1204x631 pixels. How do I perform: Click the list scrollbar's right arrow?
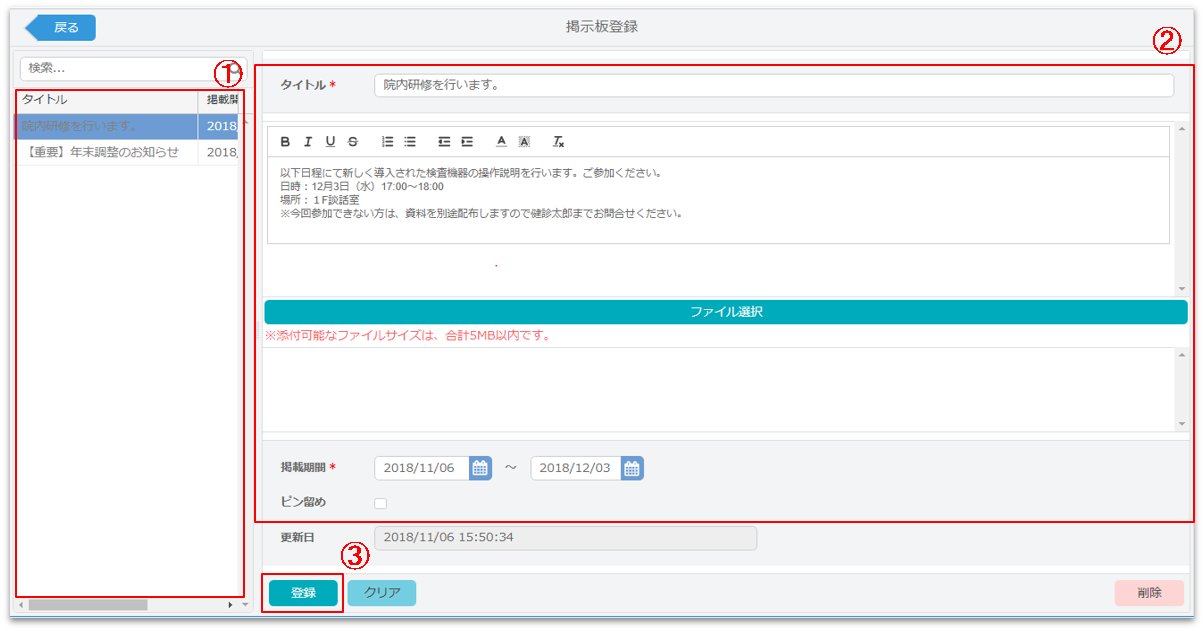click(231, 605)
